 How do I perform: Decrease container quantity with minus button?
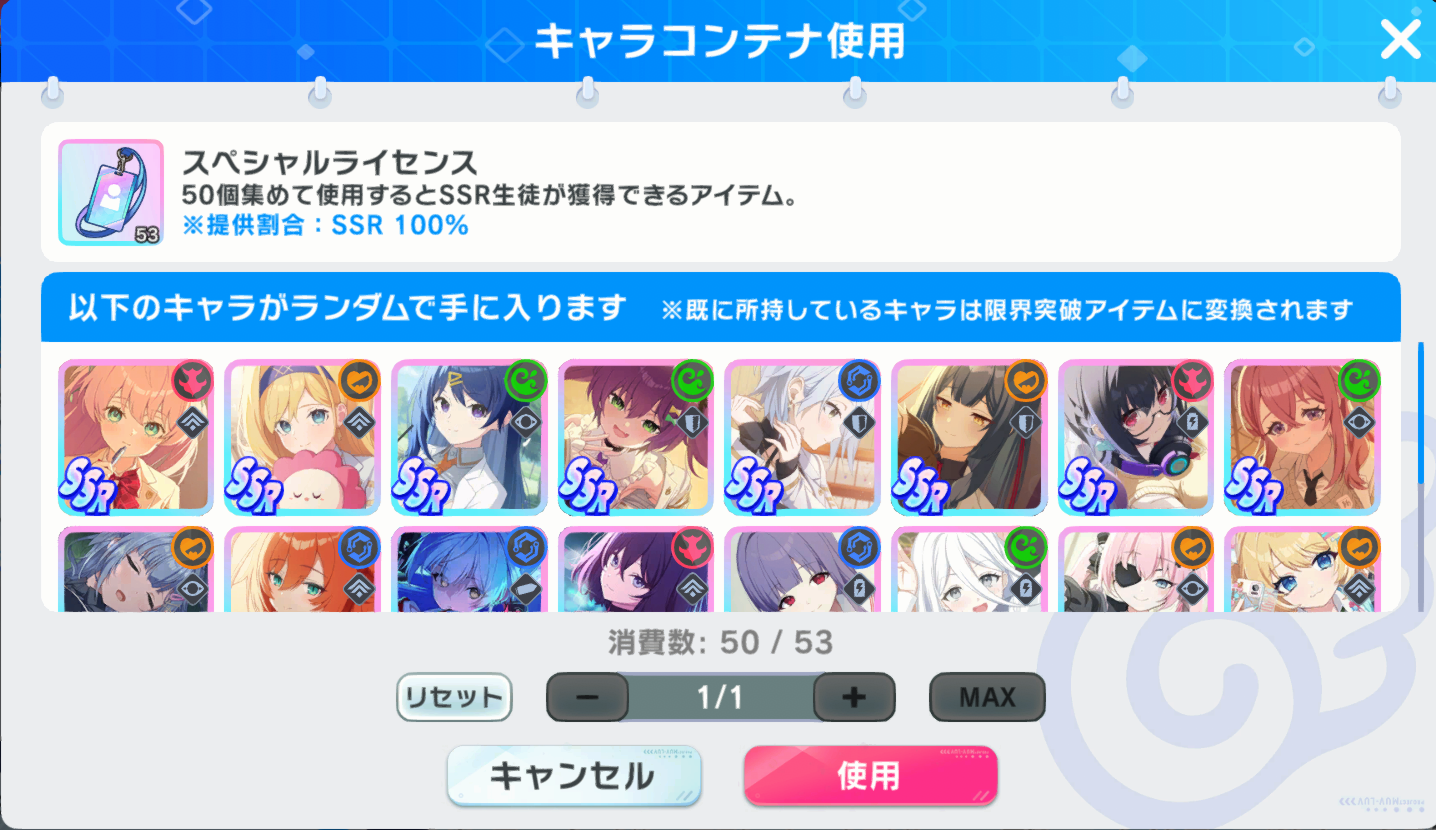click(588, 697)
